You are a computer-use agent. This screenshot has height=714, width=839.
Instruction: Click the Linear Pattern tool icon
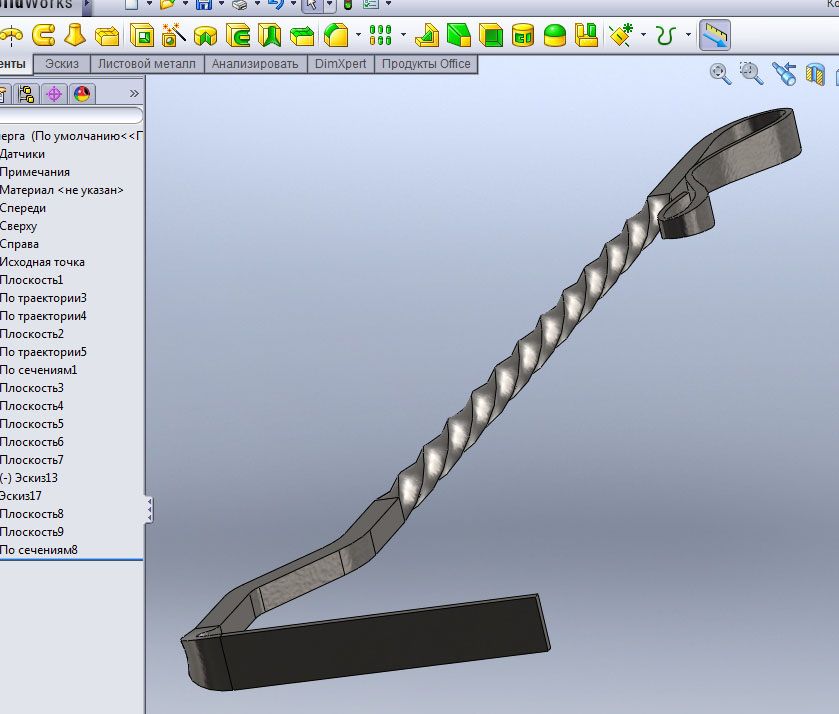[x=381, y=37]
